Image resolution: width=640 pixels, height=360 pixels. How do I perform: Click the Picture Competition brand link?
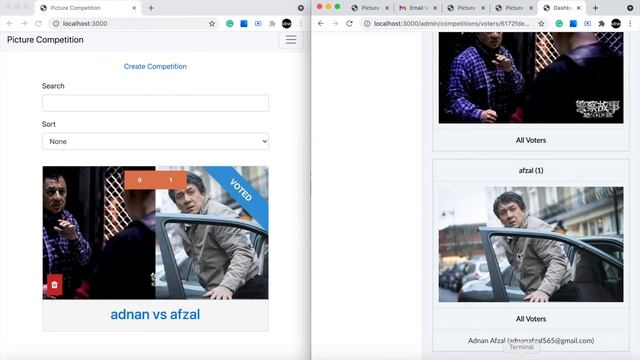pyautogui.click(x=45, y=40)
